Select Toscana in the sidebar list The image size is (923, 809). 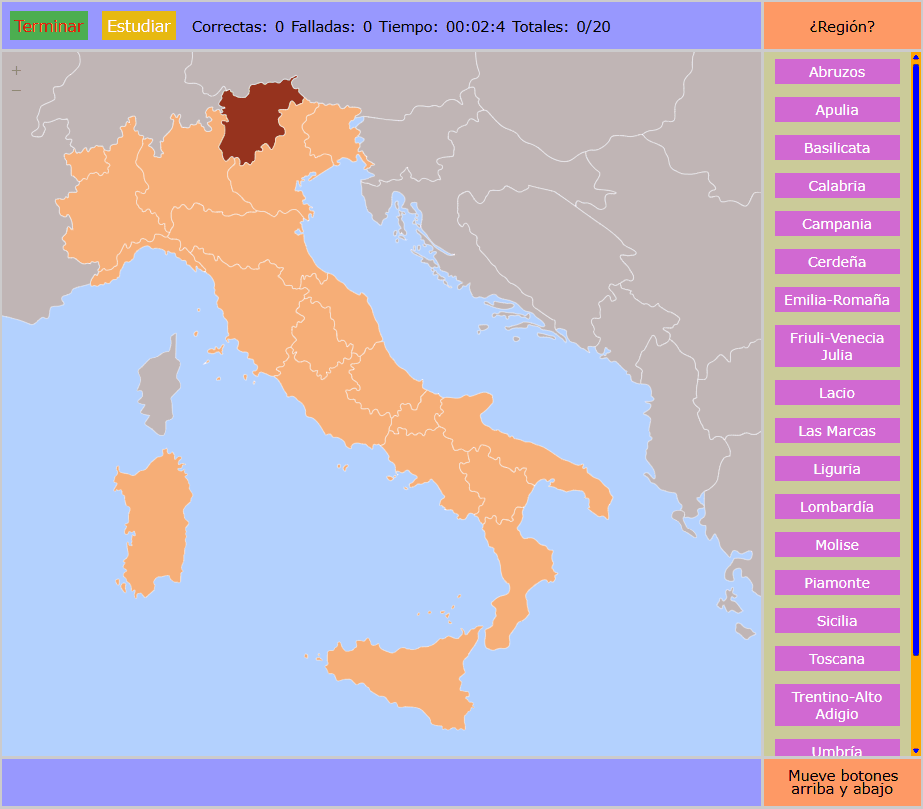coord(837,658)
